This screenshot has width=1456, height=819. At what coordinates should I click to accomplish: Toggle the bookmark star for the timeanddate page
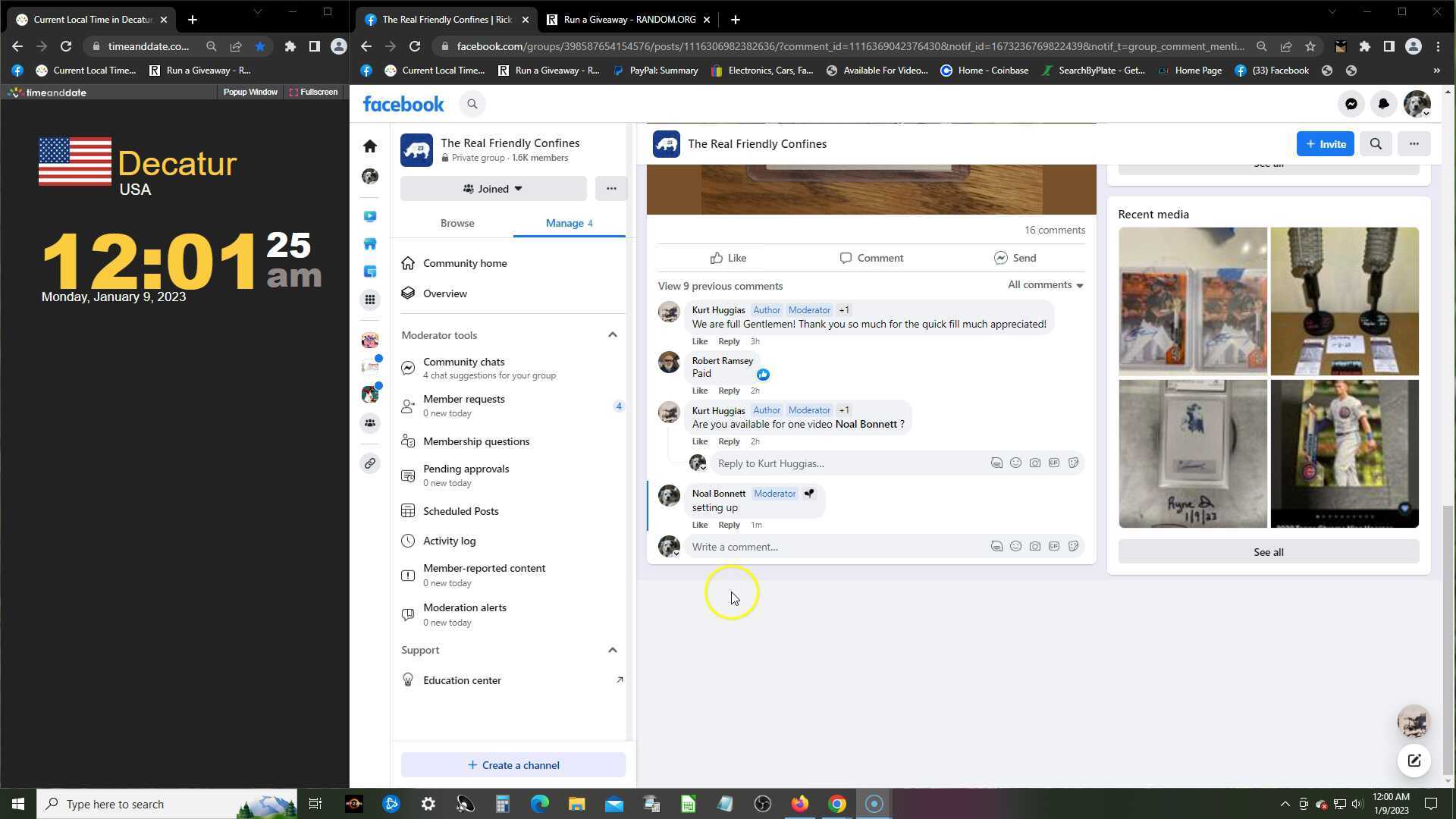point(260,46)
